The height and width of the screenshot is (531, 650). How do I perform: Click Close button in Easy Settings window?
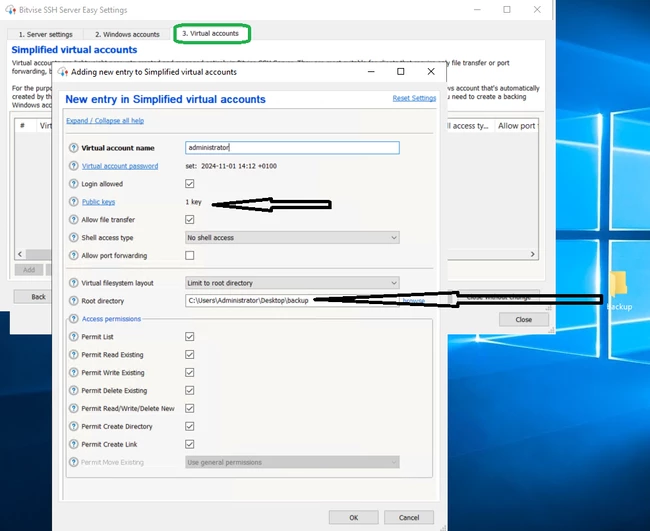524,320
